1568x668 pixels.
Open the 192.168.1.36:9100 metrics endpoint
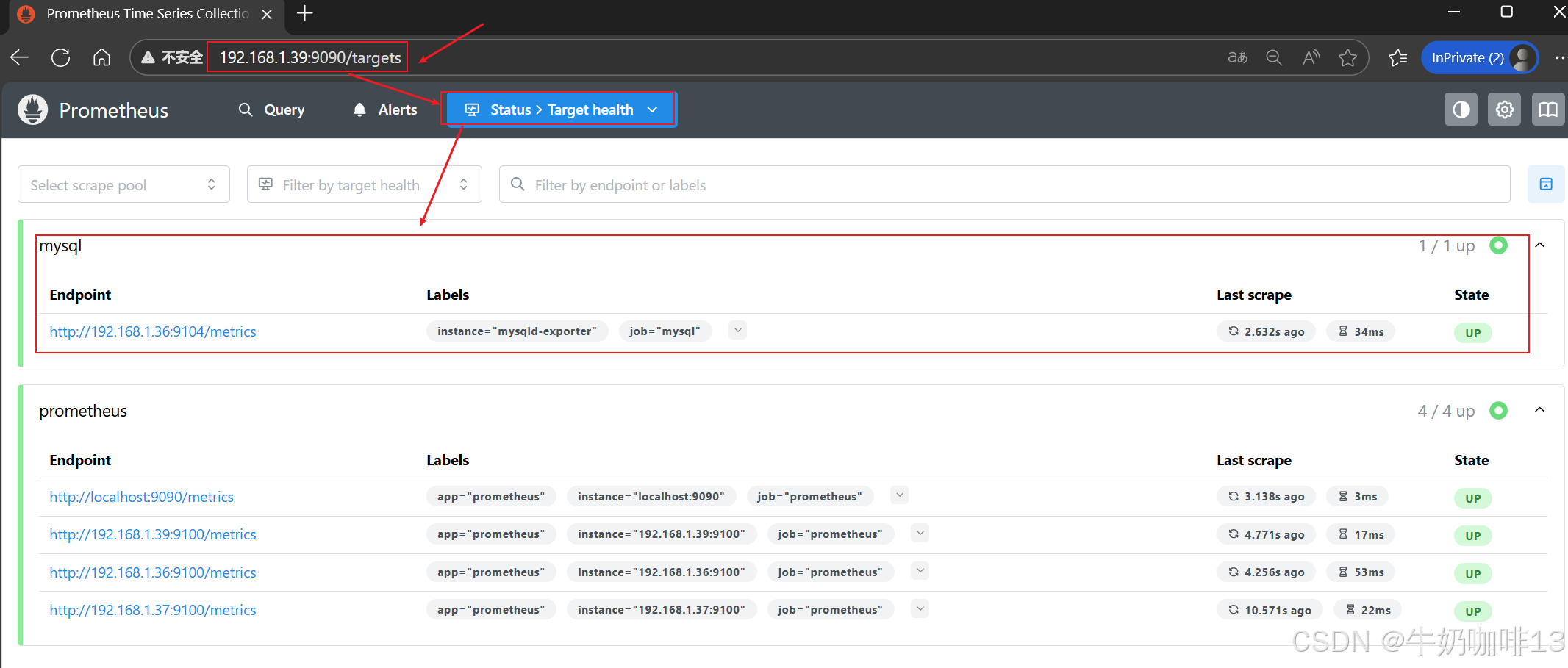[153, 572]
